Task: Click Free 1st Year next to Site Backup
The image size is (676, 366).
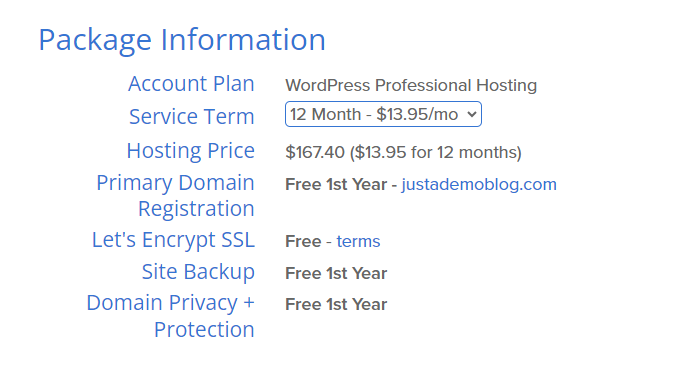Action: coord(336,273)
